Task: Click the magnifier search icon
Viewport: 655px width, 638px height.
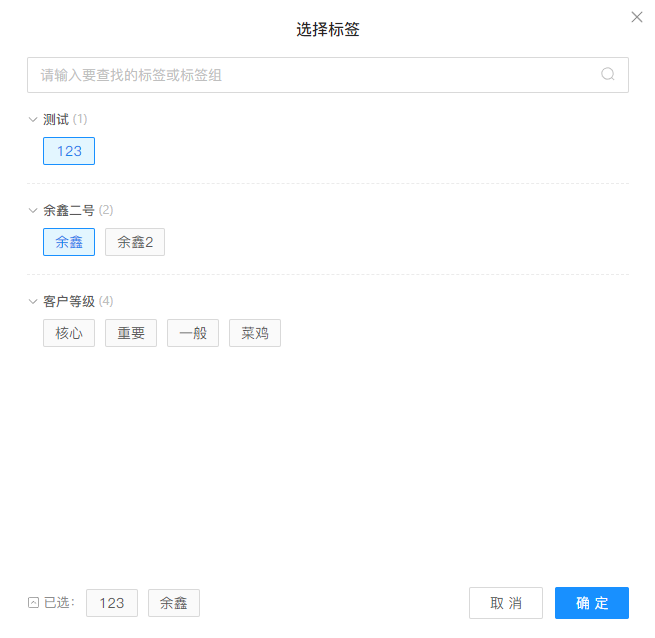Action: click(608, 74)
